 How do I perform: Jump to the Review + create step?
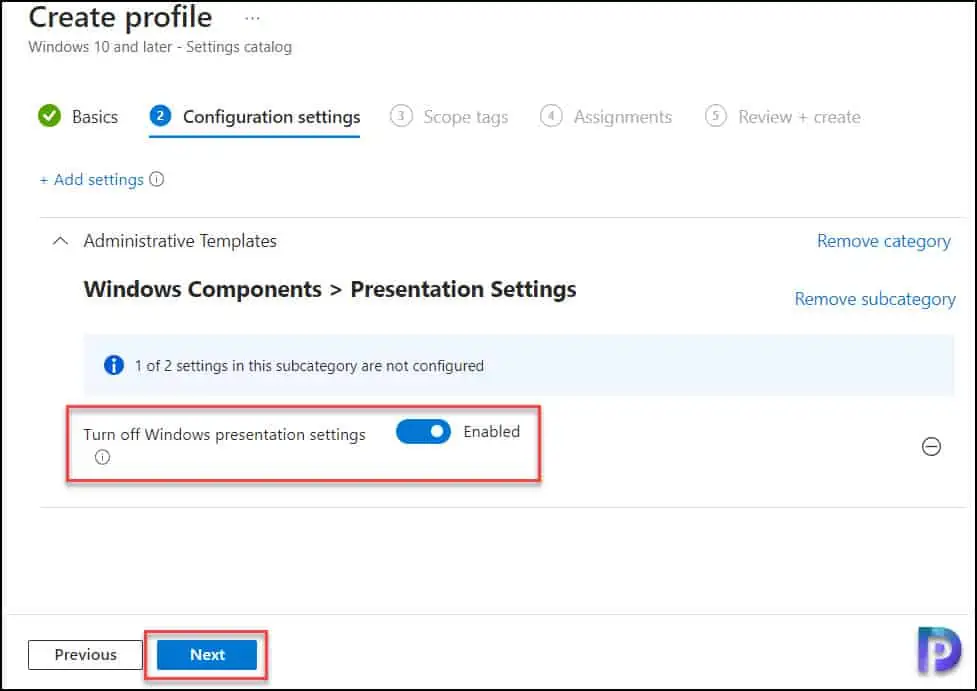point(783,117)
